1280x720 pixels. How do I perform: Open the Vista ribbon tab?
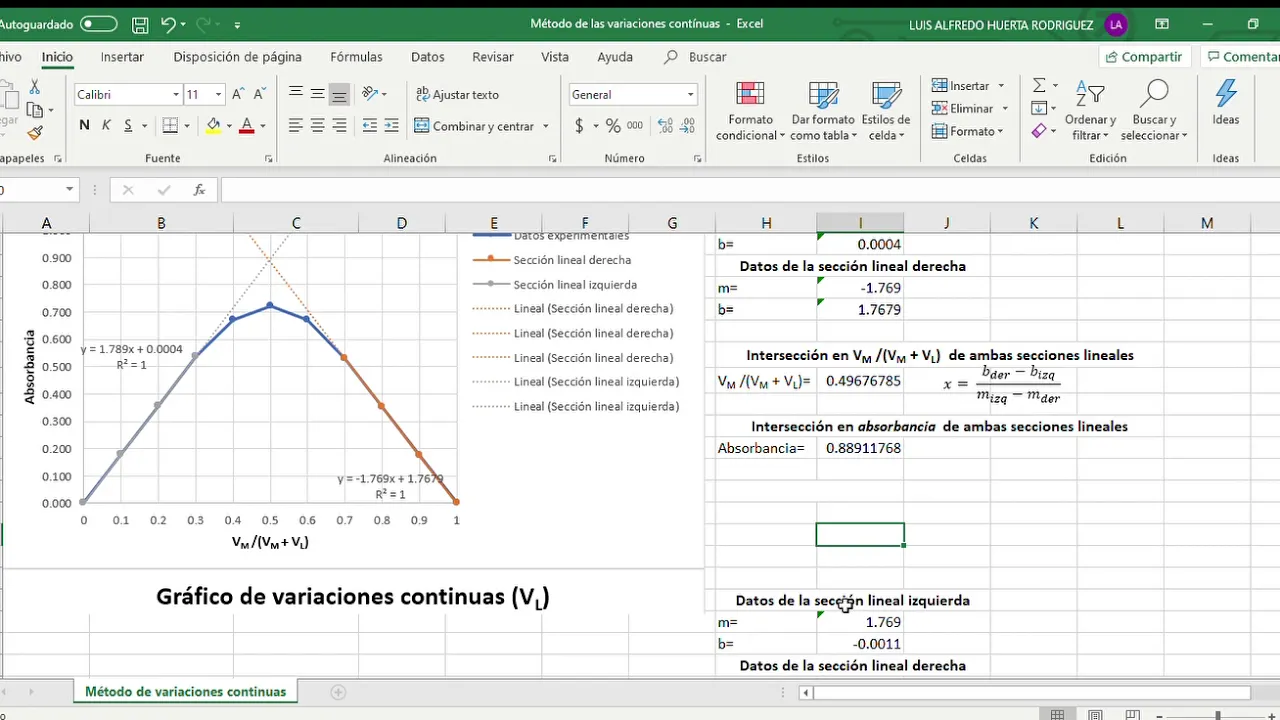click(x=555, y=57)
